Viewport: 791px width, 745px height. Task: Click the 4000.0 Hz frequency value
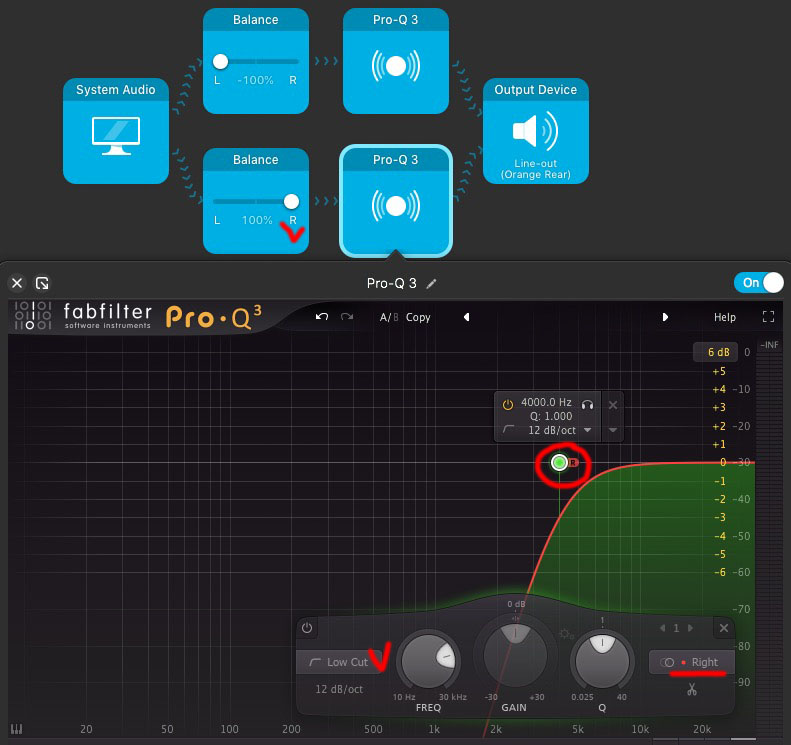(x=546, y=402)
